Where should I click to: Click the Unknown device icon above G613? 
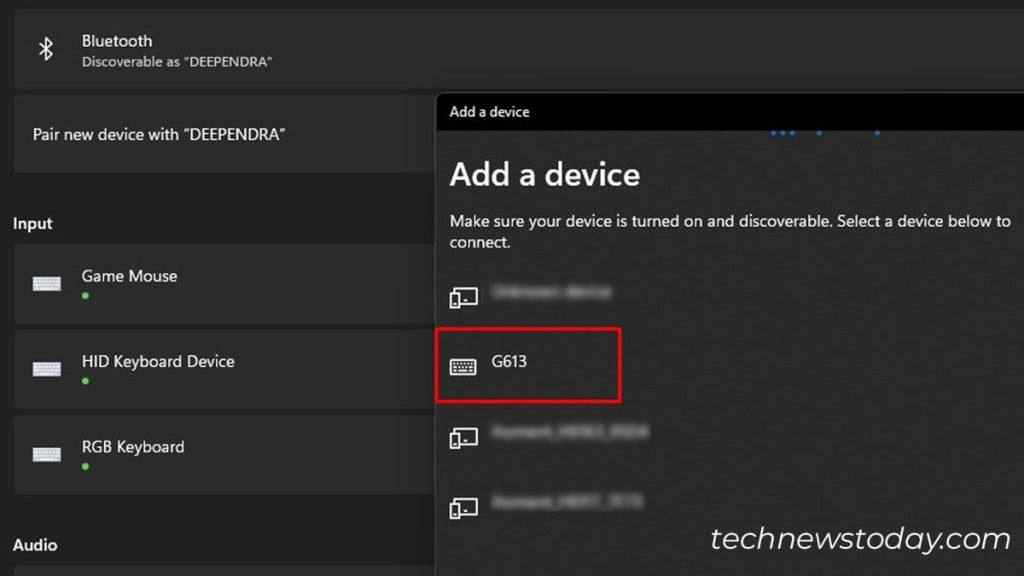[x=464, y=295]
